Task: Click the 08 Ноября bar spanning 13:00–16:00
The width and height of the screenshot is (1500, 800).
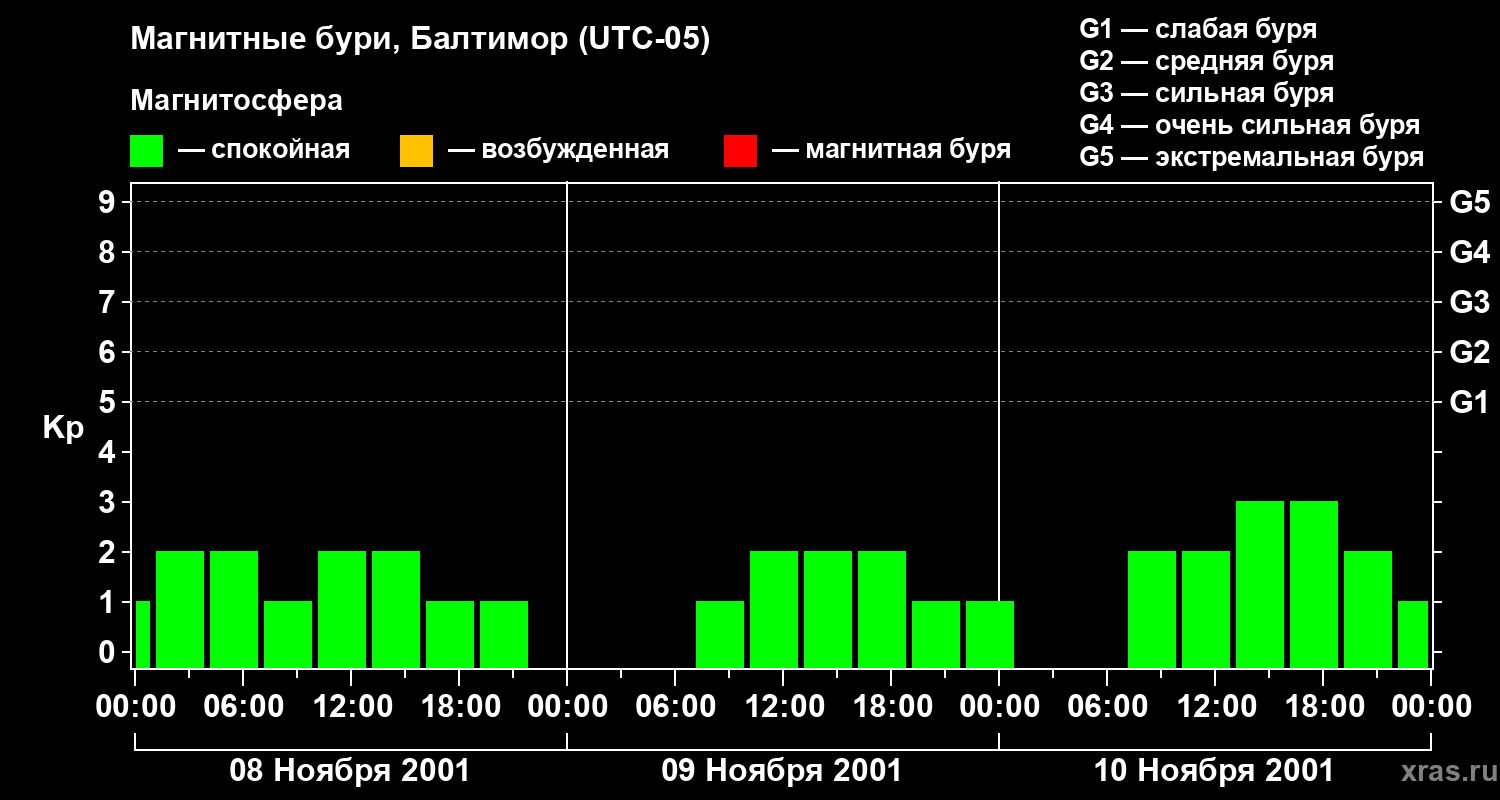Action: pyautogui.click(x=396, y=609)
